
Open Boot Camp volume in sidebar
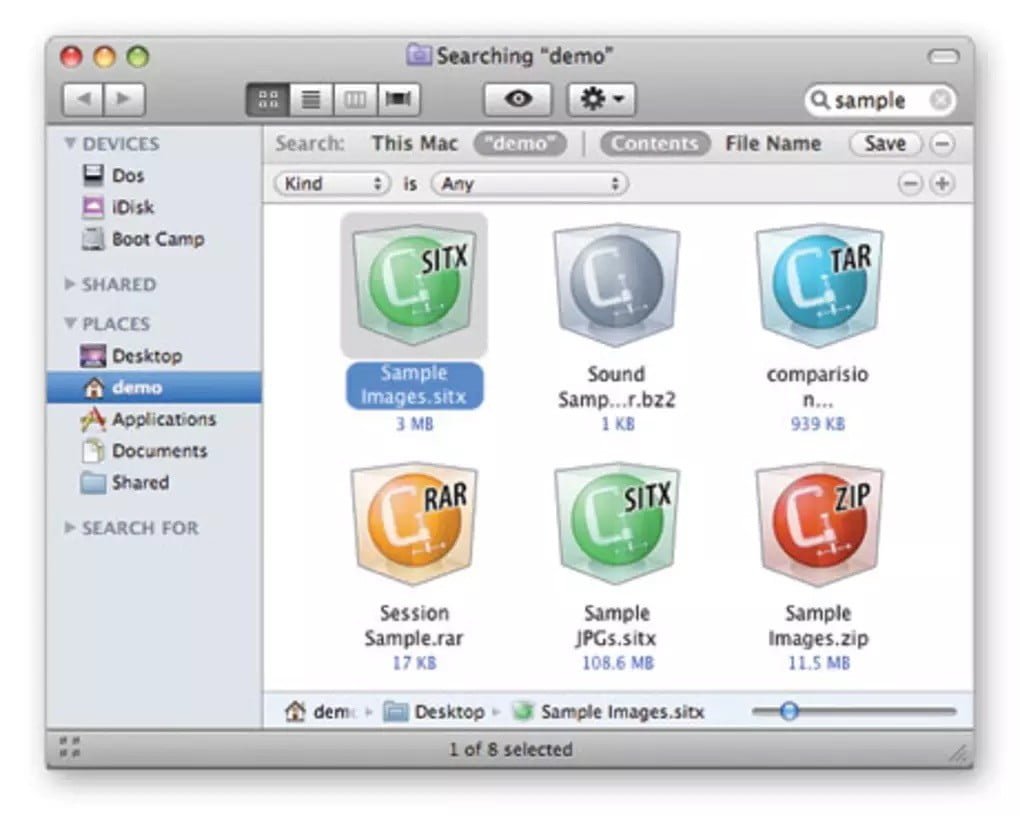157,240
